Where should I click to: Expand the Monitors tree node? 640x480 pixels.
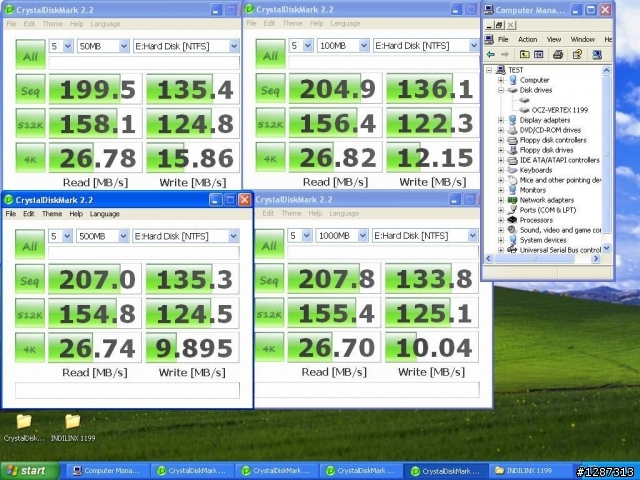(501, 190)
